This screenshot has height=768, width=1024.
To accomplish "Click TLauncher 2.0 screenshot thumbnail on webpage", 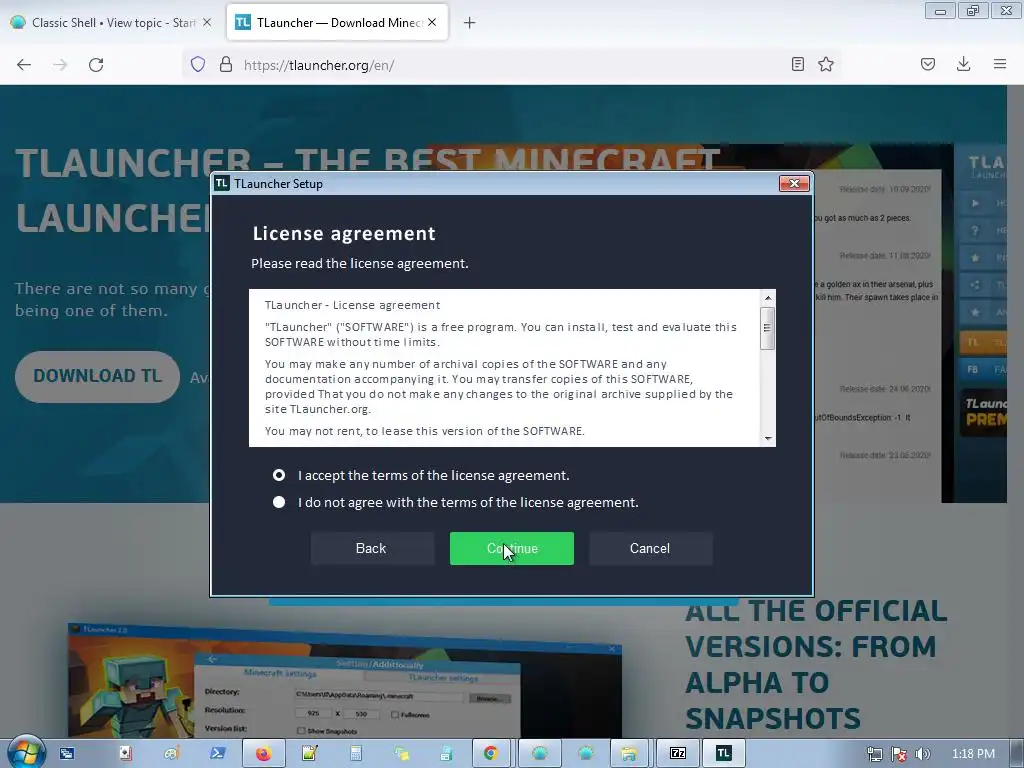I will 345,680.
